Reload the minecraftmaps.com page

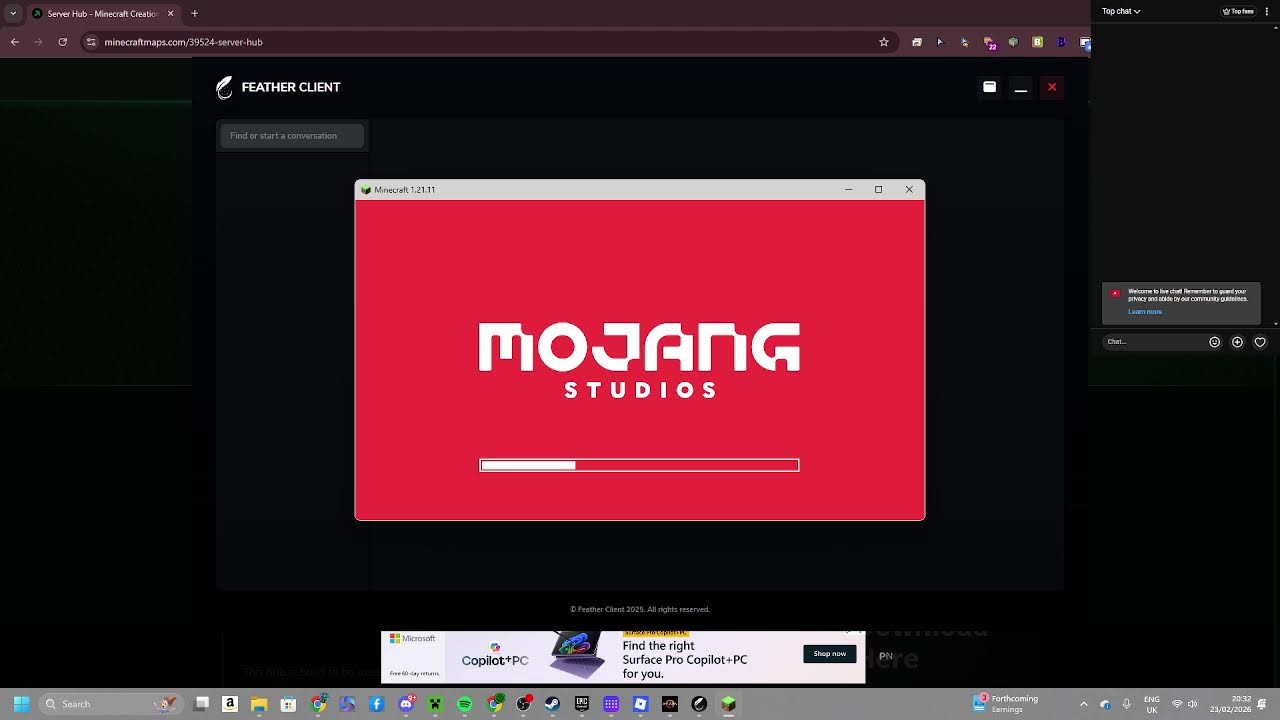(62, 42)
